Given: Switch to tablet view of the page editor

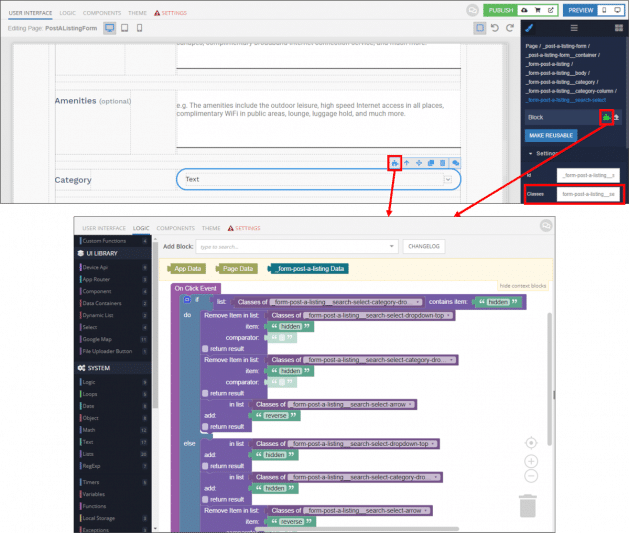Looking at the screenshot, I should [125, 28].
